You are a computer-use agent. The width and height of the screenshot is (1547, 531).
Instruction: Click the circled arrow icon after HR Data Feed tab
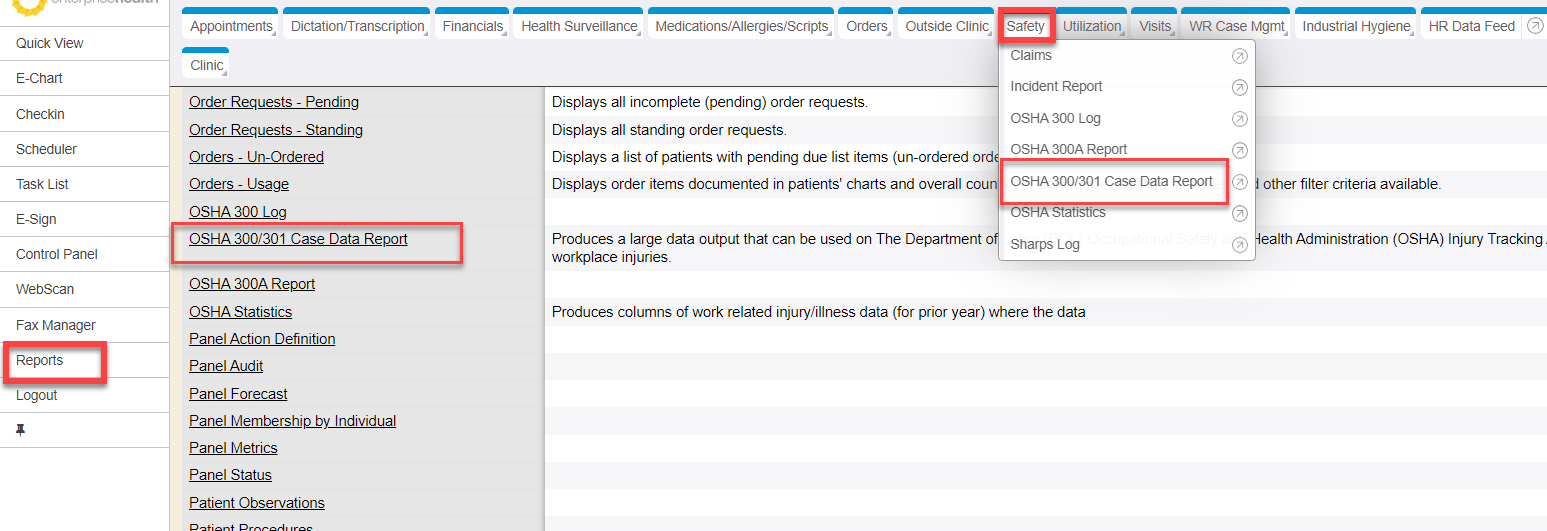(1535, 26)
